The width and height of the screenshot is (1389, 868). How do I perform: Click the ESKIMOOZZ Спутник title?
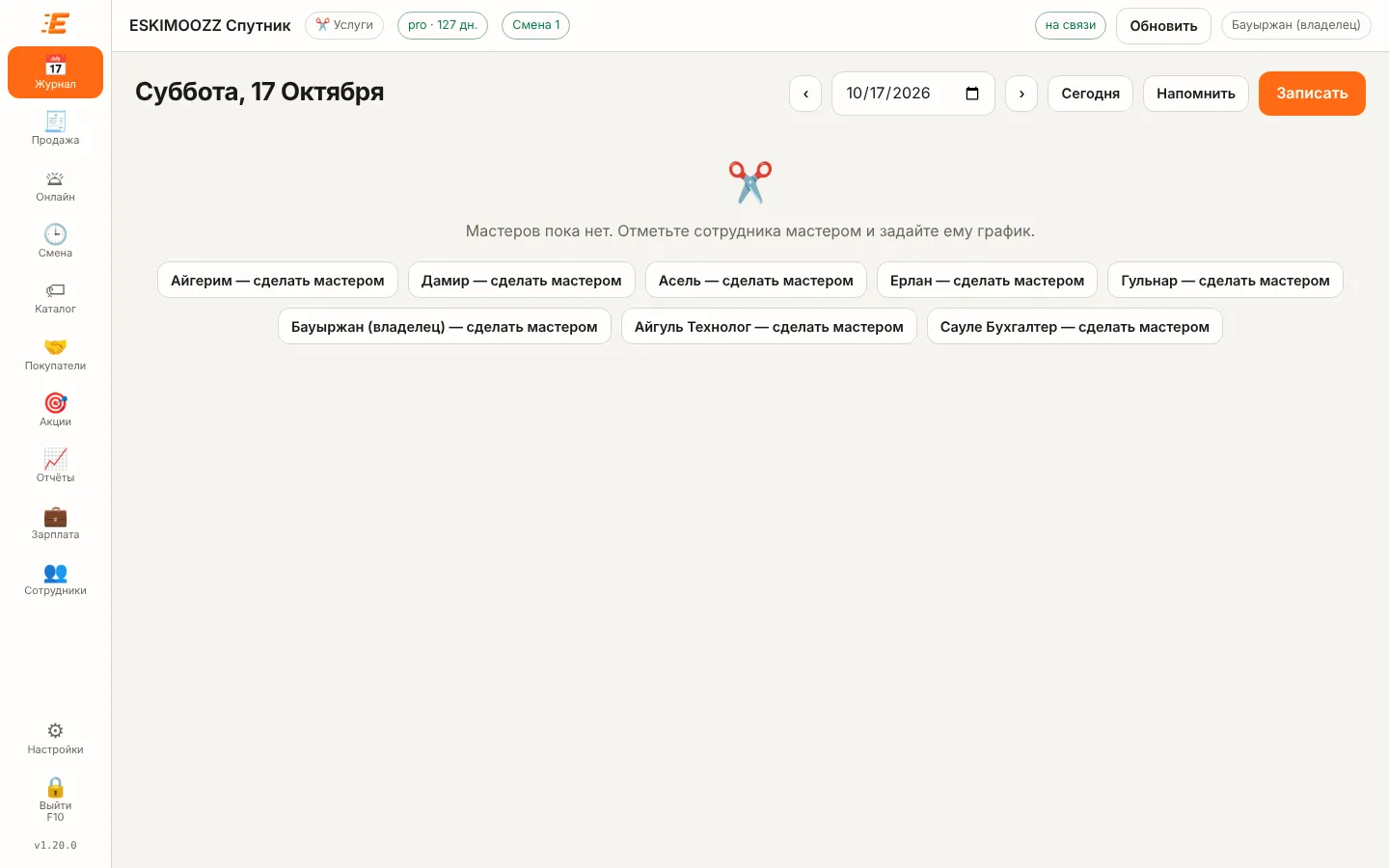[210, 26]
